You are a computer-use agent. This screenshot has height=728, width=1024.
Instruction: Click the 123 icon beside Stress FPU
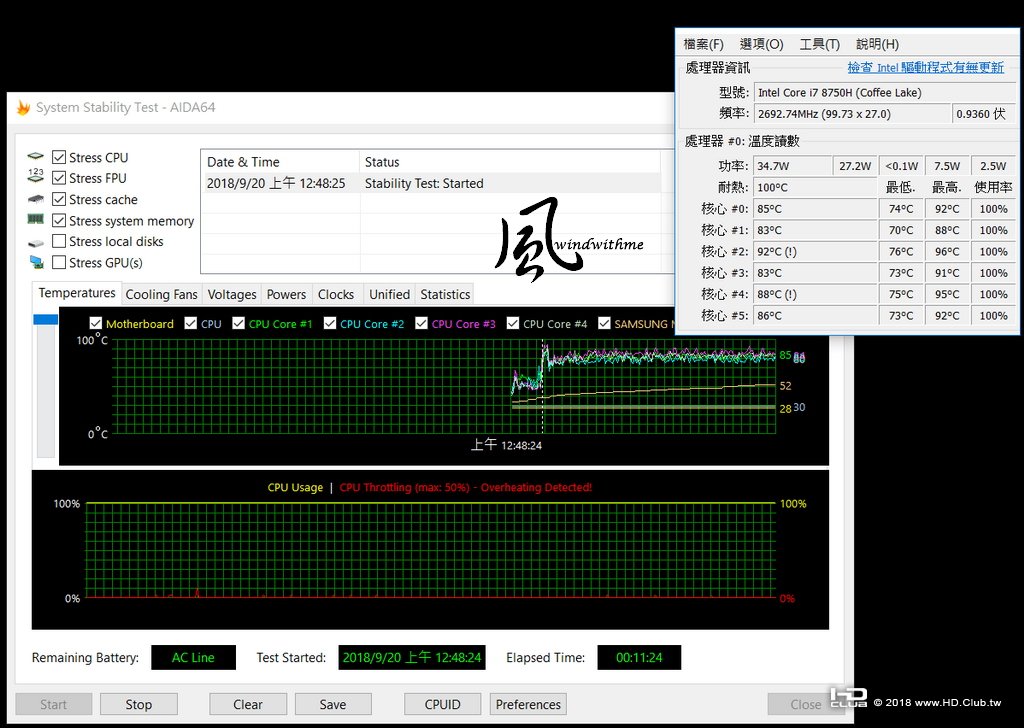pos(35,175)
